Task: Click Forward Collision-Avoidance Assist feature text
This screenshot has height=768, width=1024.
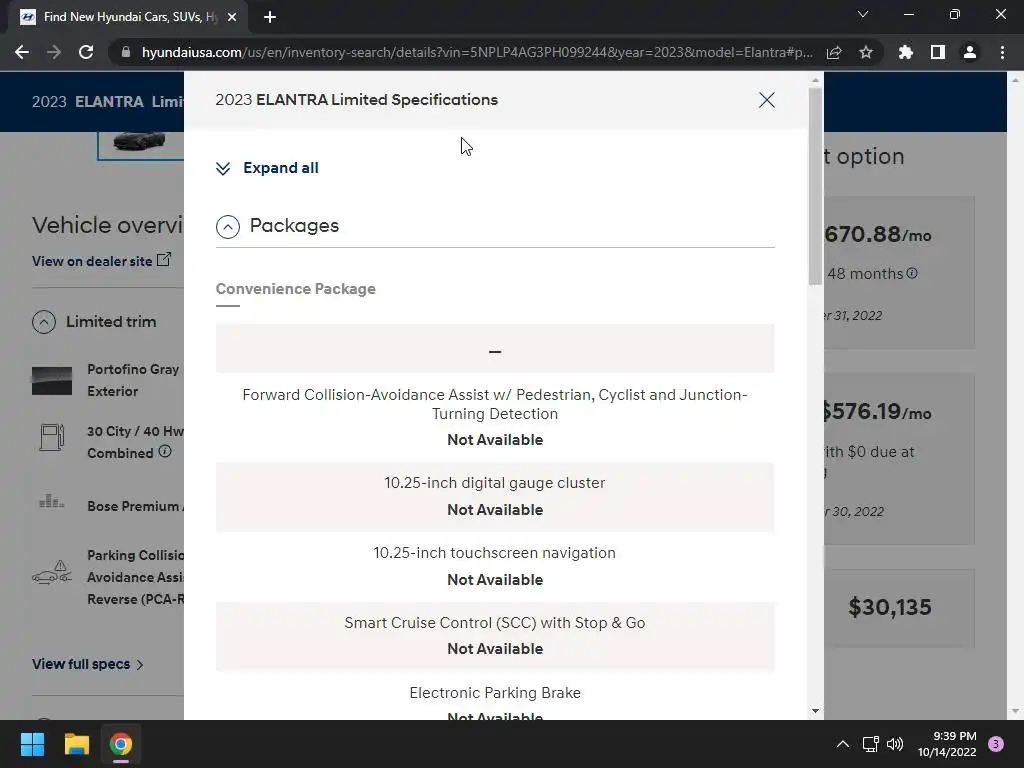Action: point(495,404)
